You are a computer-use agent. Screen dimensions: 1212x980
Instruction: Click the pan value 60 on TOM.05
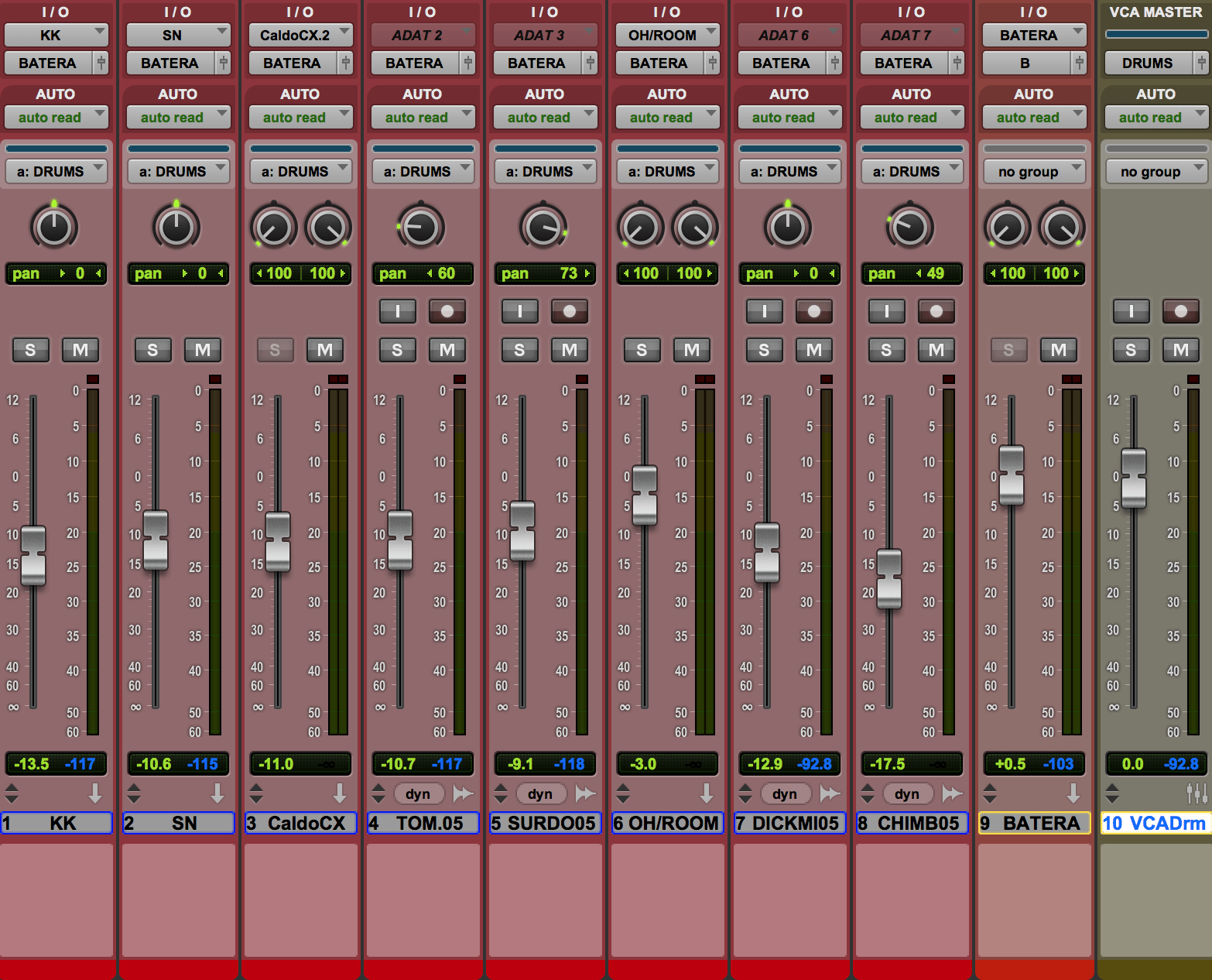[447, 273]
